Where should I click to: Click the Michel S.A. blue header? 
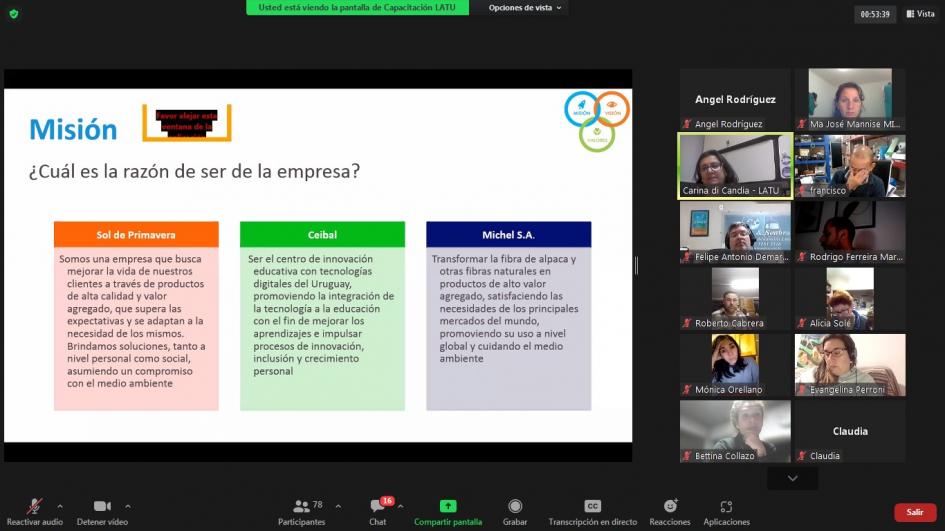pyautogui.click(x=509, y=234)
